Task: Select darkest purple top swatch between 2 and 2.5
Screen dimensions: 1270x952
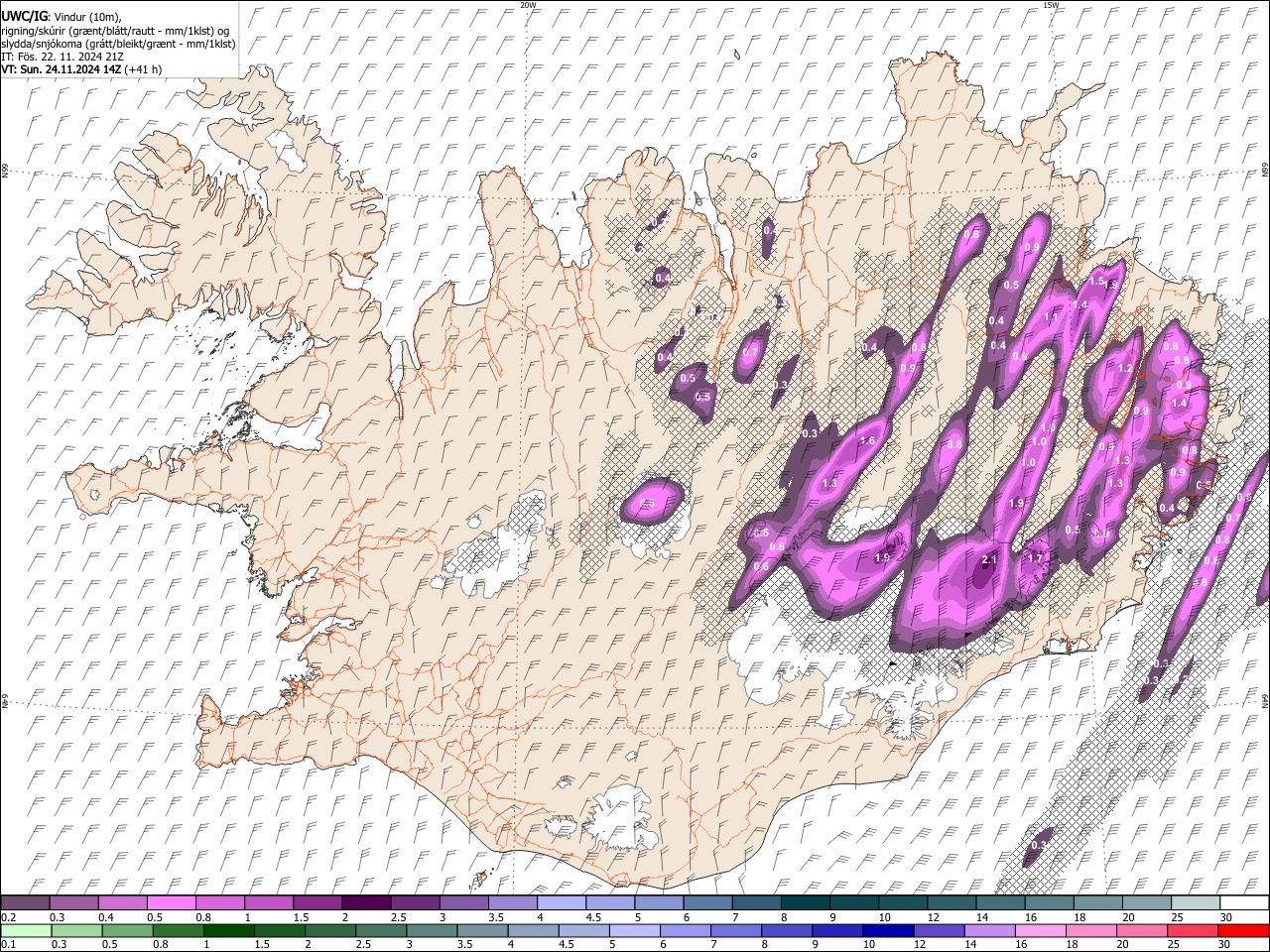Action: click(366, 903)
